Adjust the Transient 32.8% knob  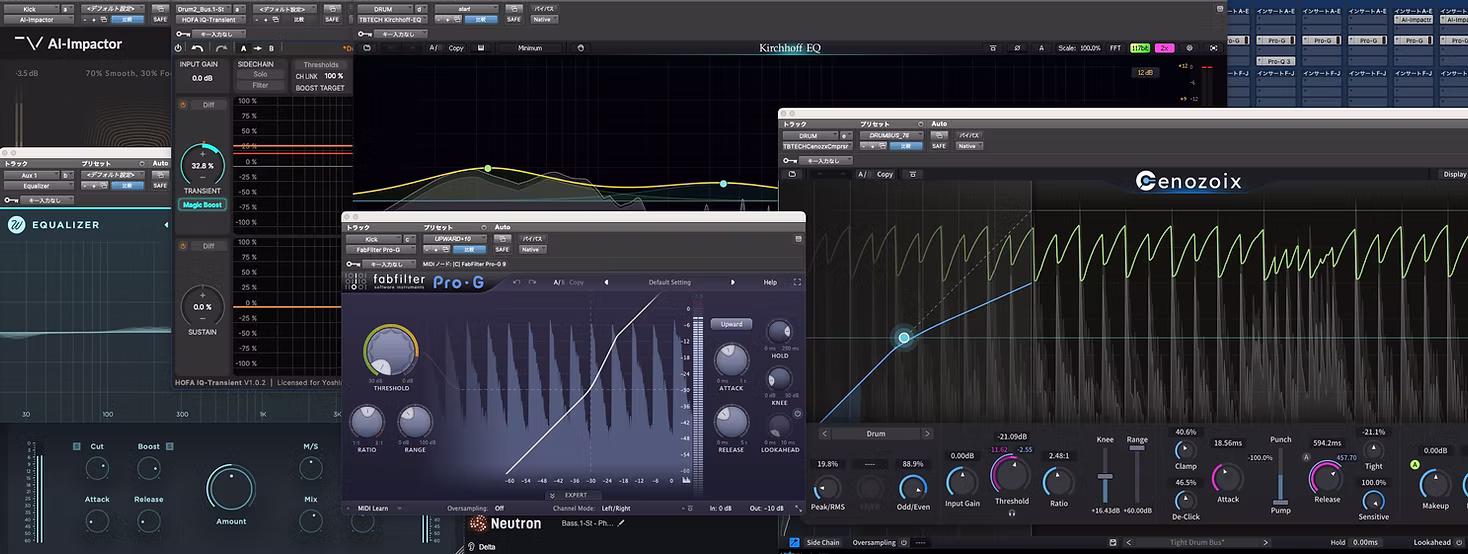tap(202, 164)
